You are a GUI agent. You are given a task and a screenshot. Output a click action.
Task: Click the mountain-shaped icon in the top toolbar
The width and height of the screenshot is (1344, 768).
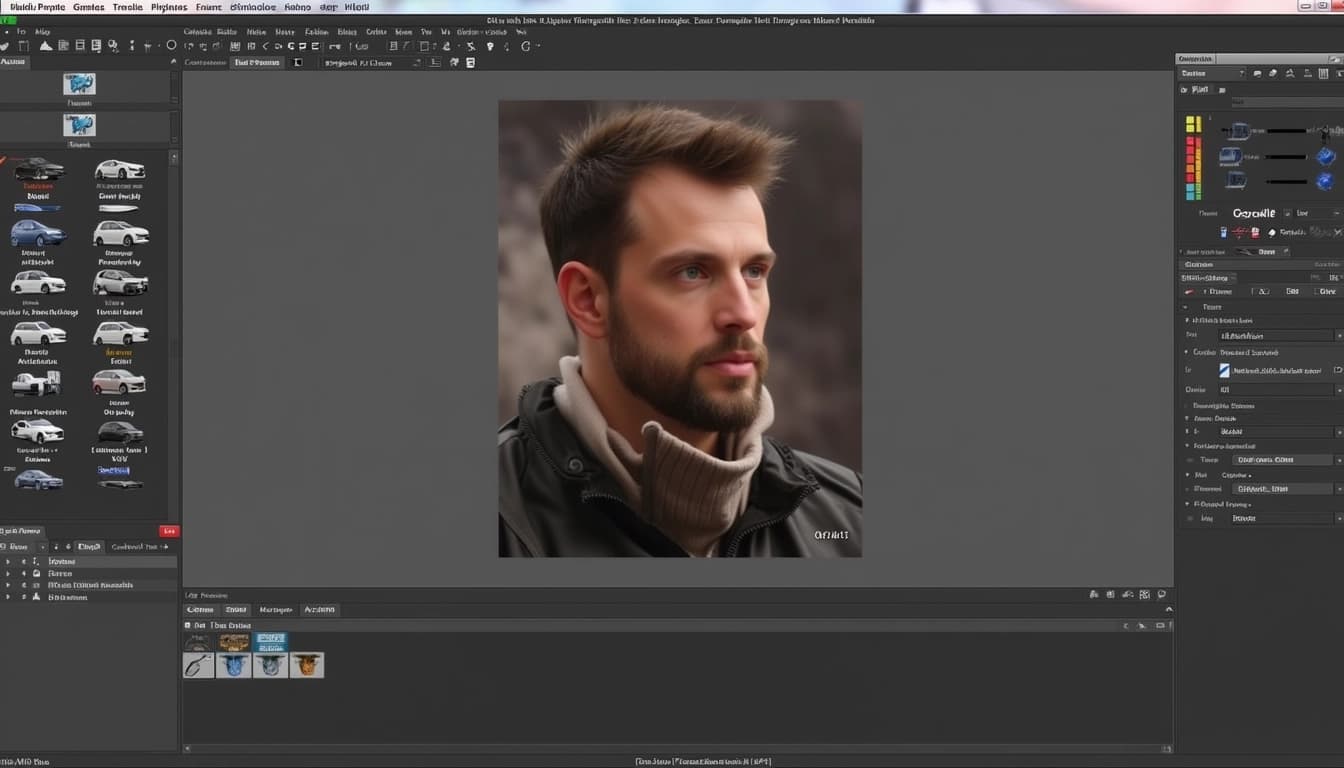[x=45, y=46]
